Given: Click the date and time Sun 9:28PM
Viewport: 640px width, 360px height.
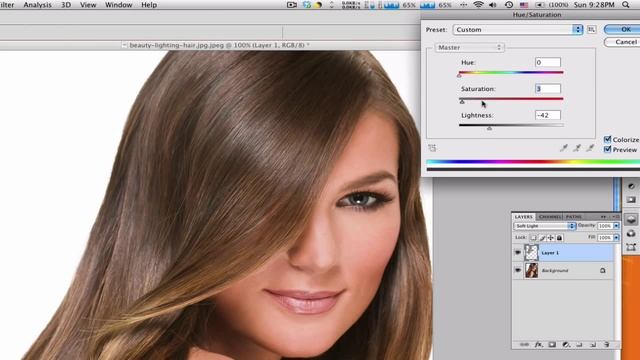Looking at the screenshot, I should coord(593,5).
